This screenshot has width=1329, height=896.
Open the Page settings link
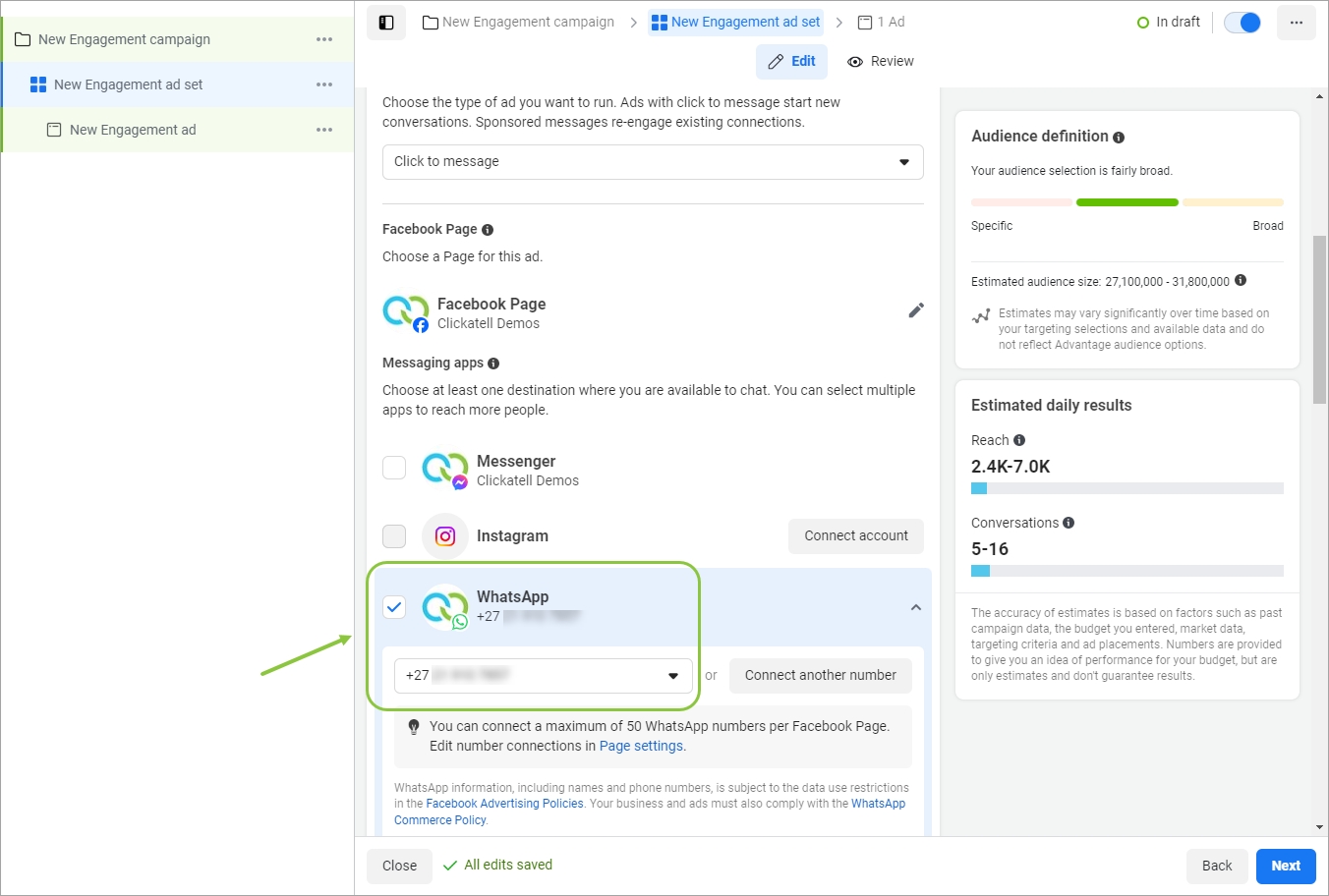point(641,746)
